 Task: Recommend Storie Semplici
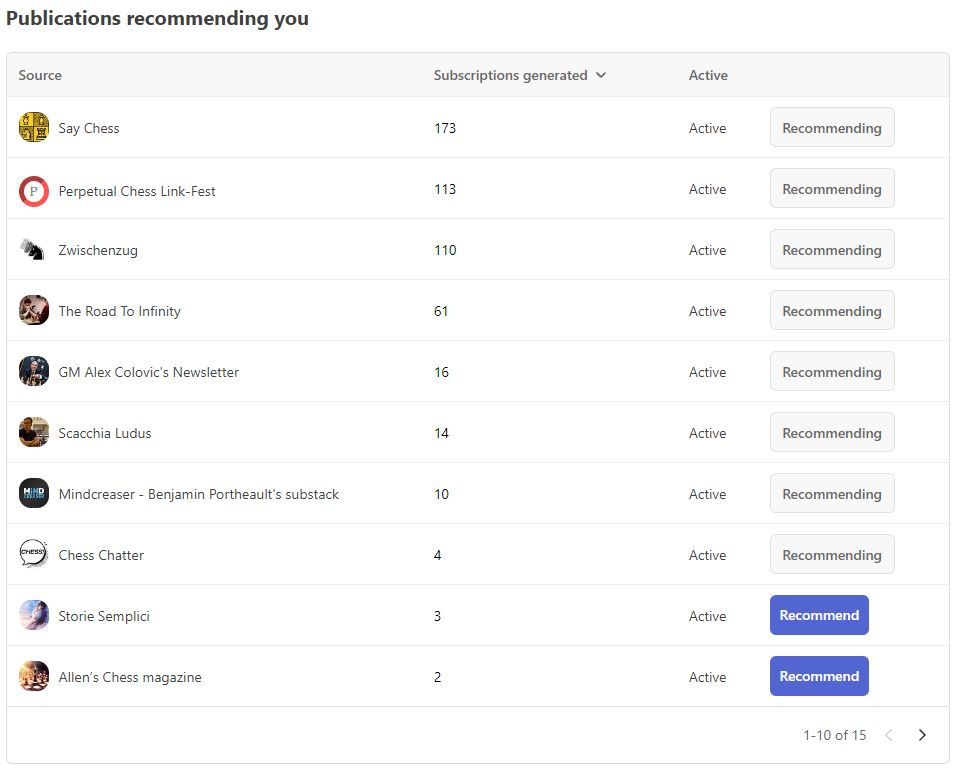click(x=819, y=615)
